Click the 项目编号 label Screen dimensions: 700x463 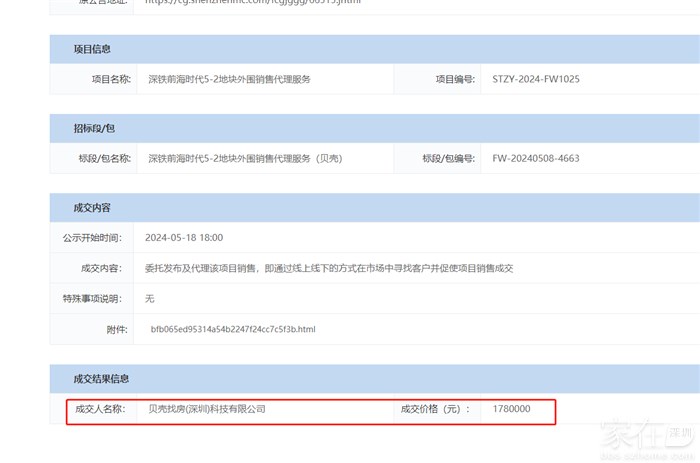455,79
